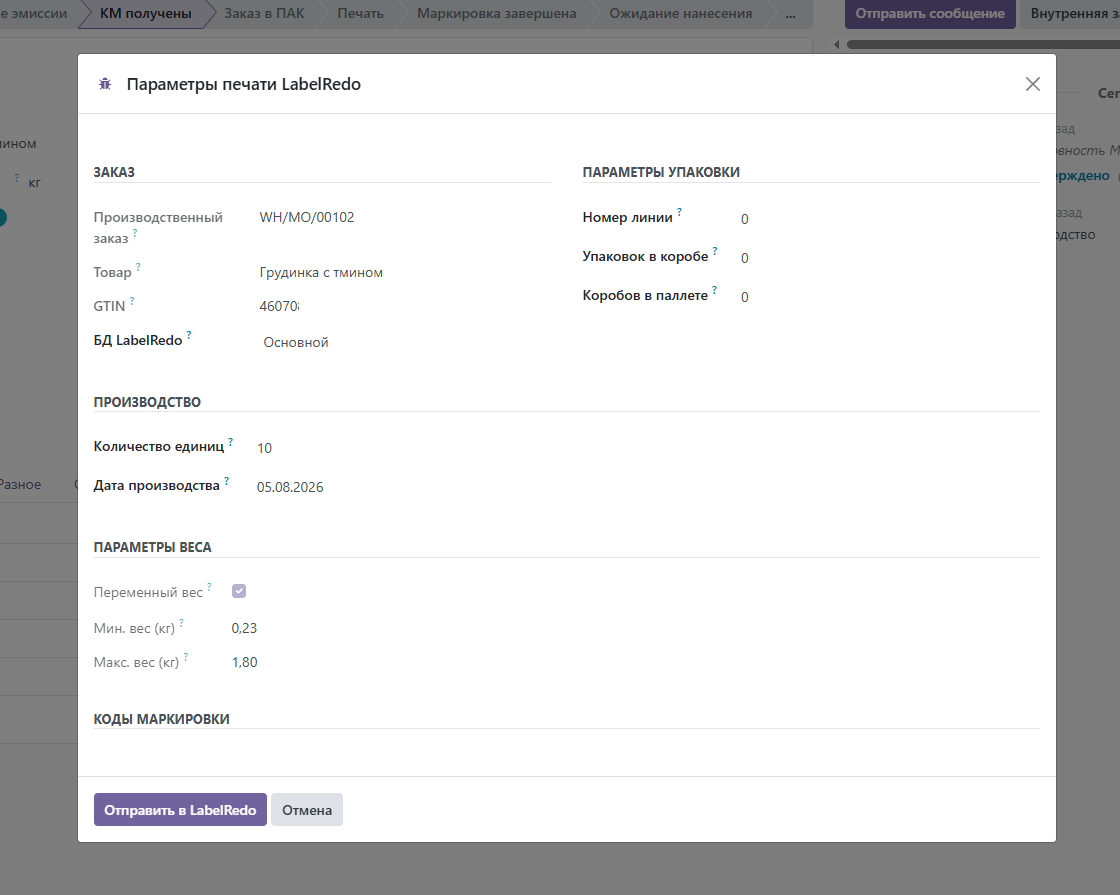Expand the status bar ellipsis for more stages

pos(790,14)
